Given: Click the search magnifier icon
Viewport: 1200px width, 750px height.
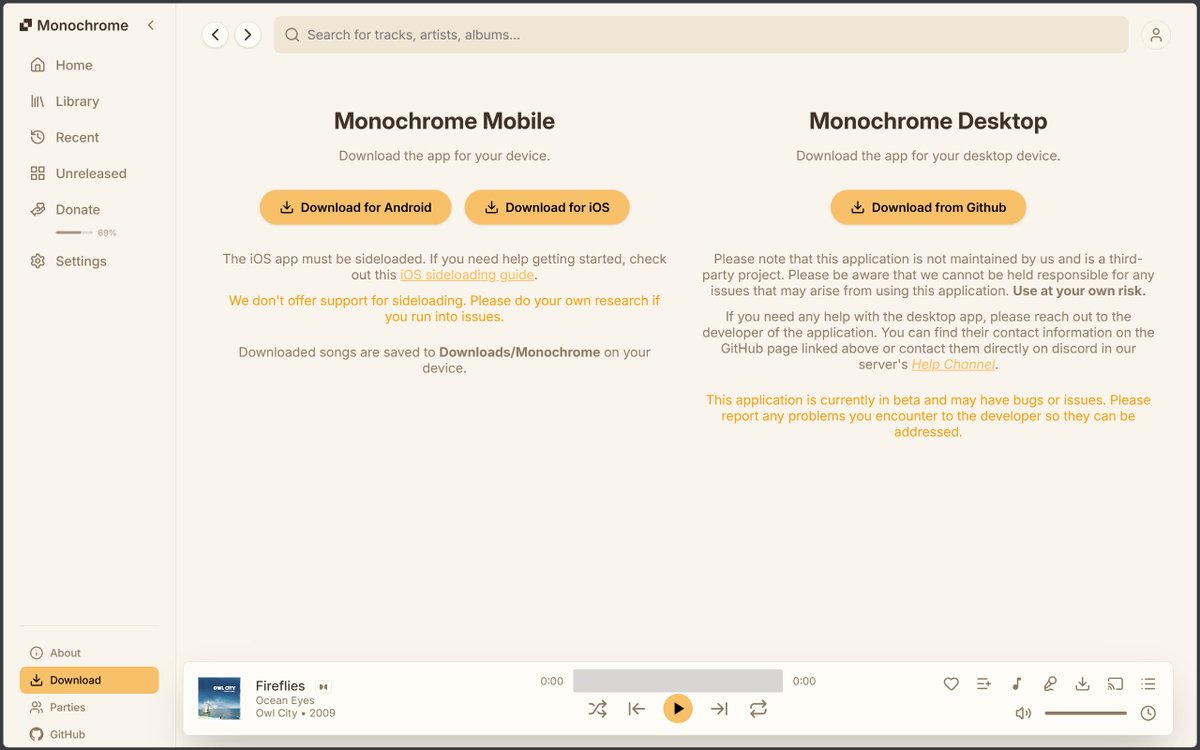Looking at the screenshot, I should 292,35.
